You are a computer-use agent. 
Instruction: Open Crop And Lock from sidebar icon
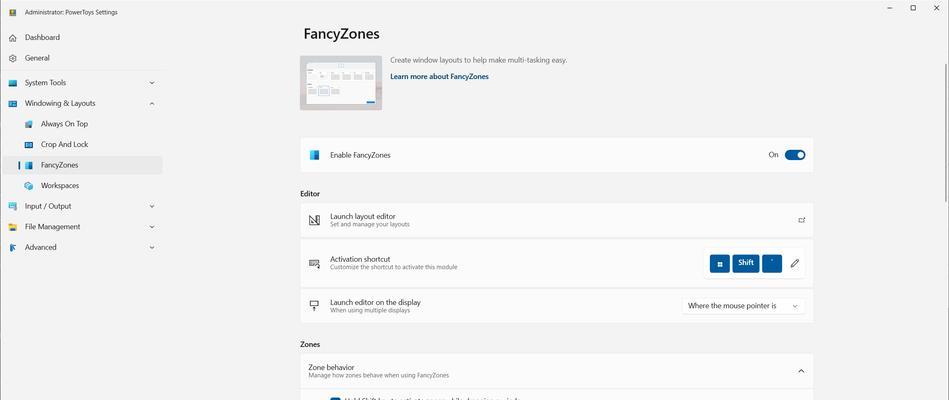pos(28,145)
